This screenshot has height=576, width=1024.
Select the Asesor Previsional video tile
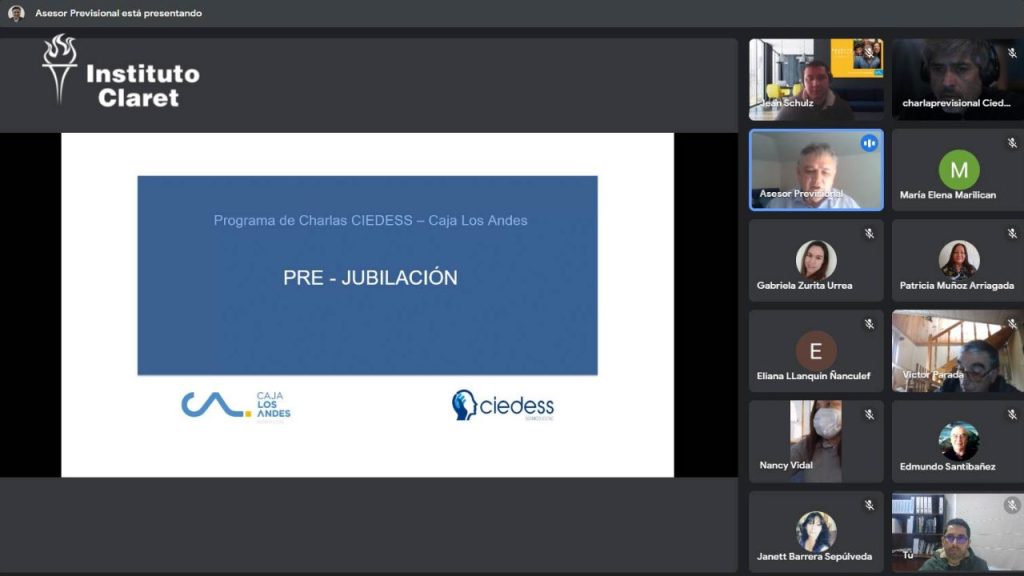[x=816, y=171]
